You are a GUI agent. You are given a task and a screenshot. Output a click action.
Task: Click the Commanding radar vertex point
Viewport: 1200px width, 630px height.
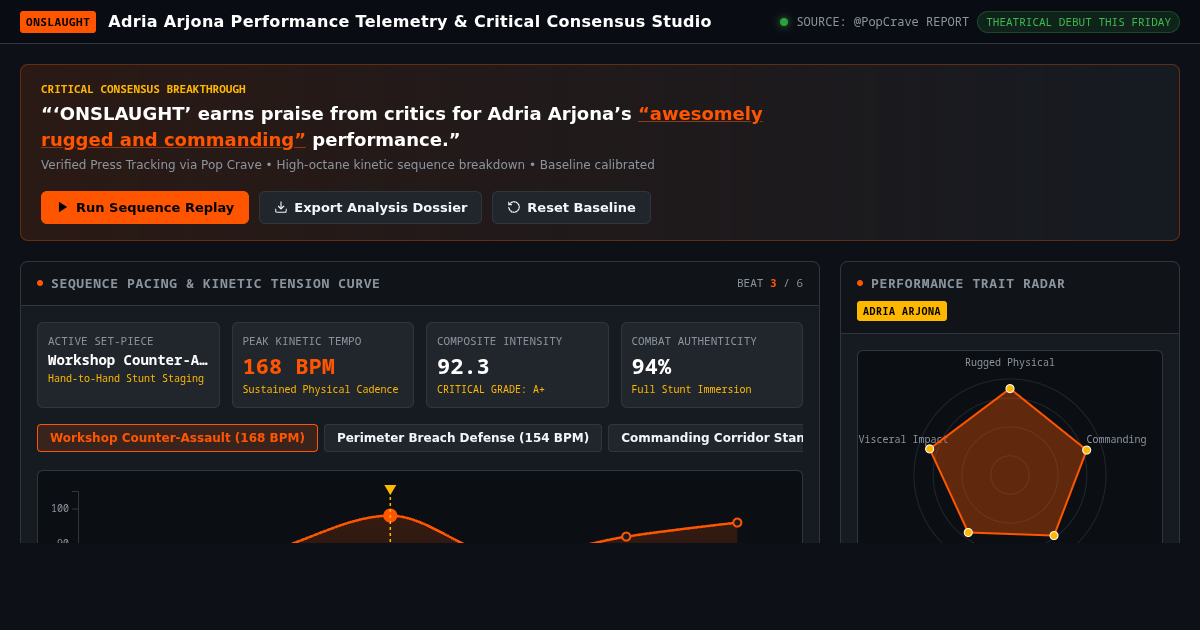click(1087, 450)
